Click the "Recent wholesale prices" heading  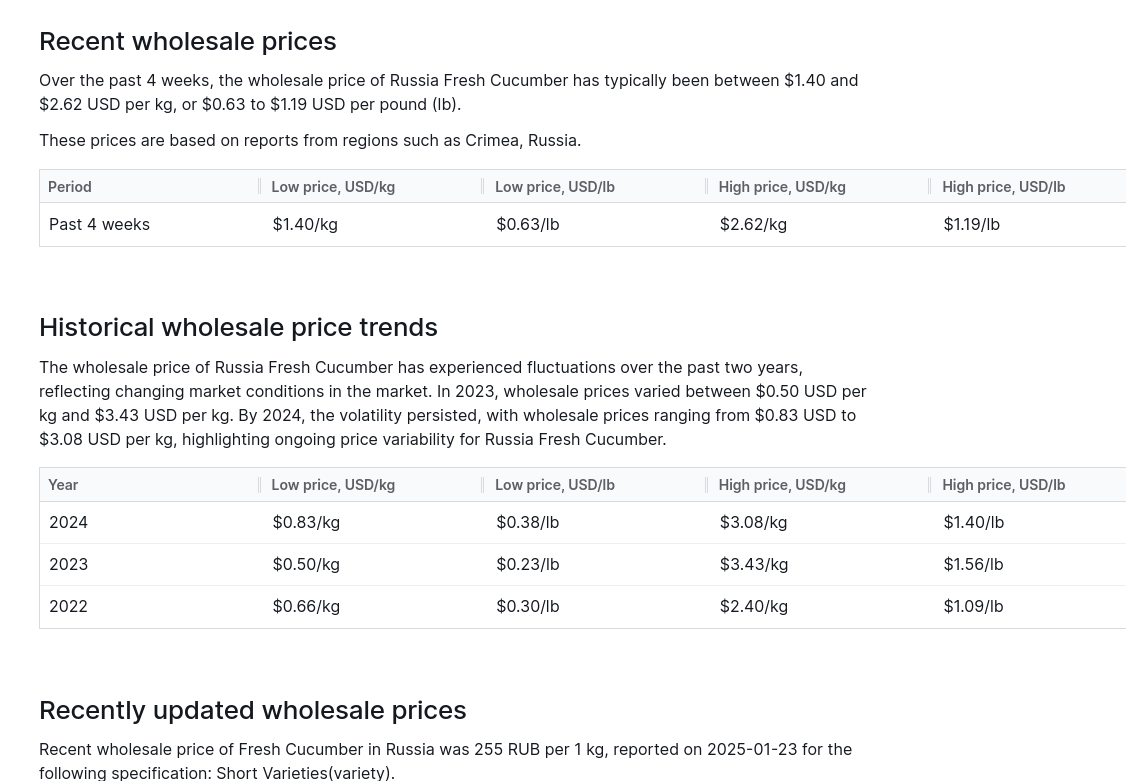pos(187,41)
